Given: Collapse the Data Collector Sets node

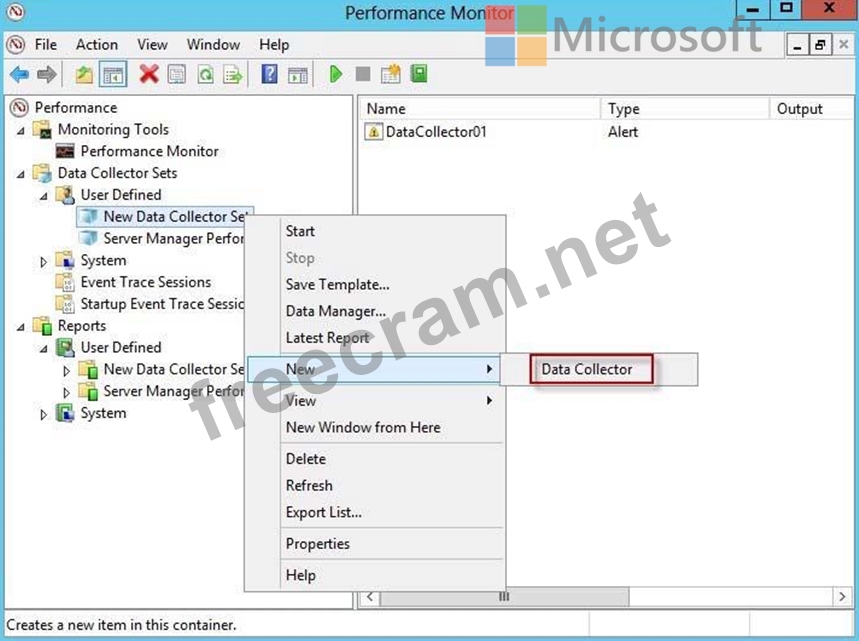Looking at the screenshot, I should coord(21,175).
